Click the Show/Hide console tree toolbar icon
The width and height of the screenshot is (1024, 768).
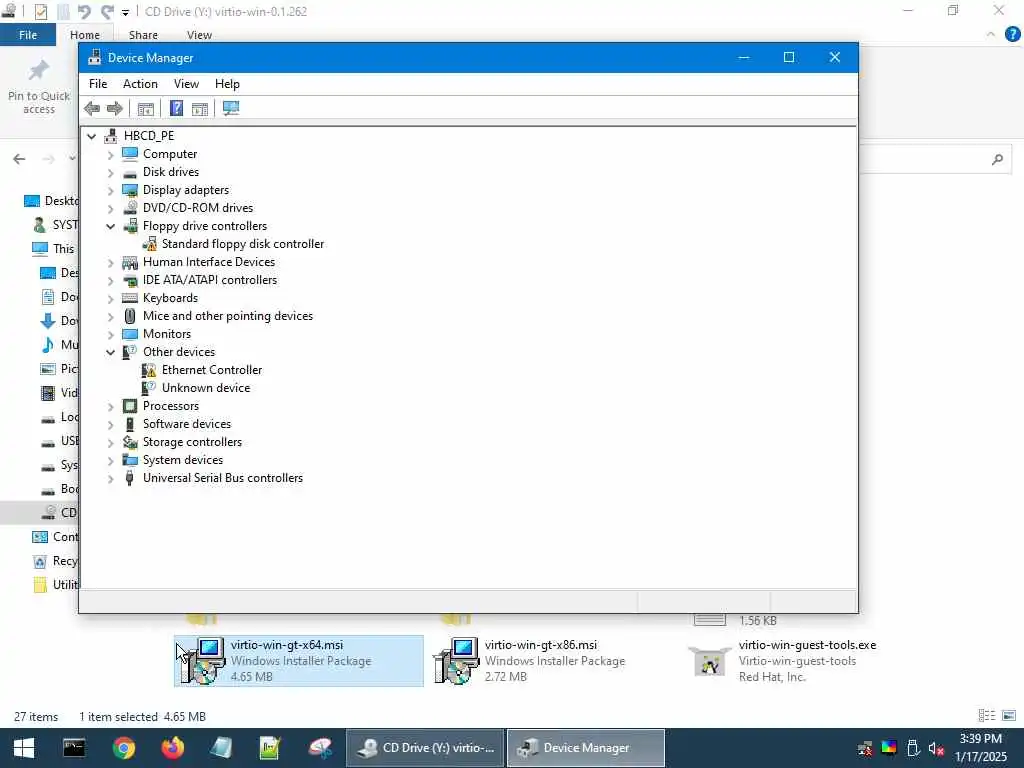point(146,108)
